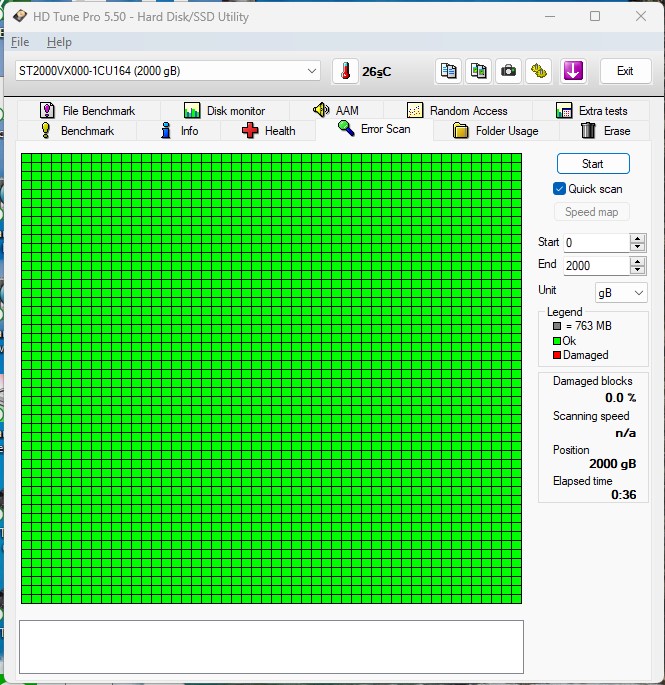Image resolution: width=665 pixels, height=685 pixels.
Task: Click the copy screenshot to clipboard icon
Action: coord(479,71)
